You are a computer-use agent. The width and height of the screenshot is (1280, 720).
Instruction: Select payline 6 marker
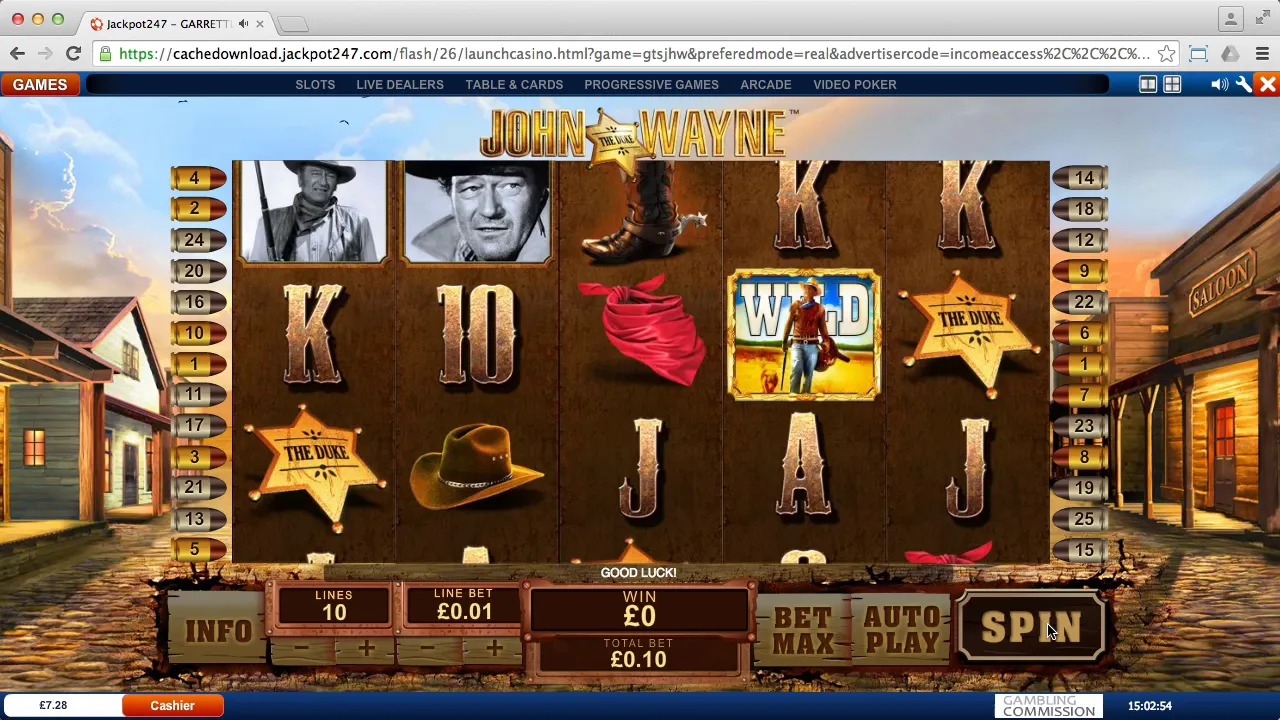coord(1081,333)
